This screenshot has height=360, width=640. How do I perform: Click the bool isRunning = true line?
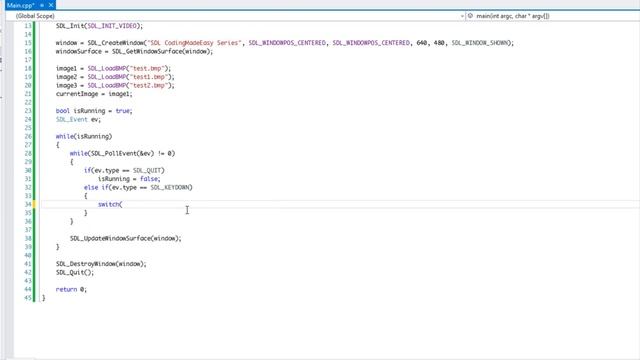click(x=94, y=111)
